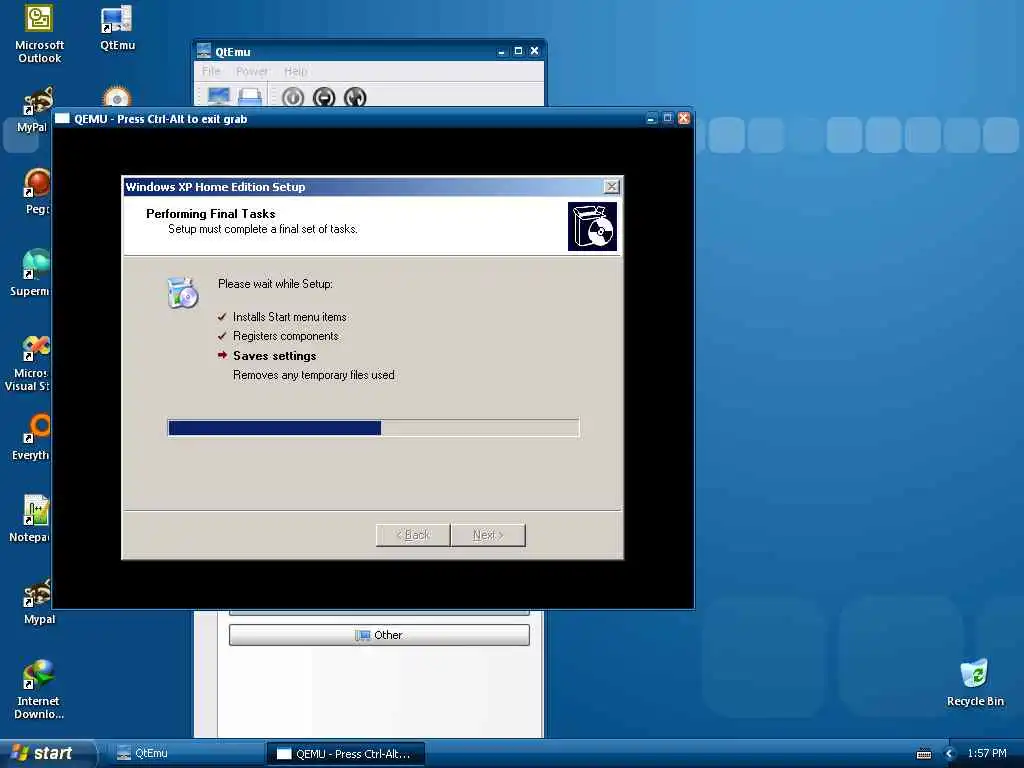Minimize the QtEmu window
This screenshot has width=1024, height=768.
501,52
